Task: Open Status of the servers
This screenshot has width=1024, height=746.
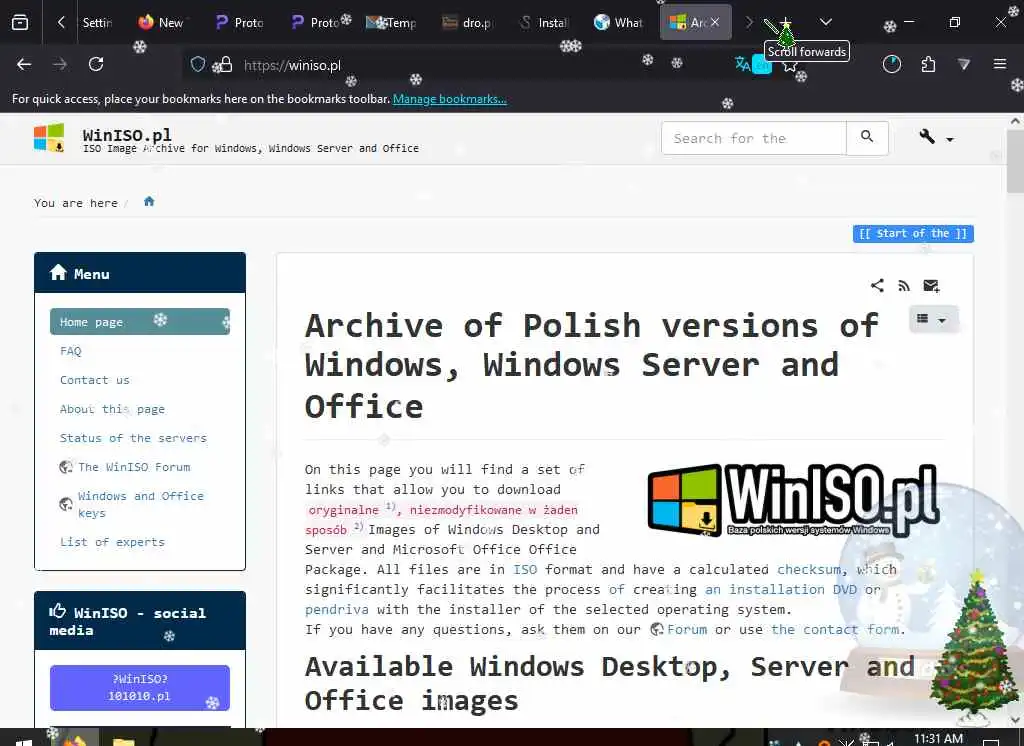Action: coord(133,438)
